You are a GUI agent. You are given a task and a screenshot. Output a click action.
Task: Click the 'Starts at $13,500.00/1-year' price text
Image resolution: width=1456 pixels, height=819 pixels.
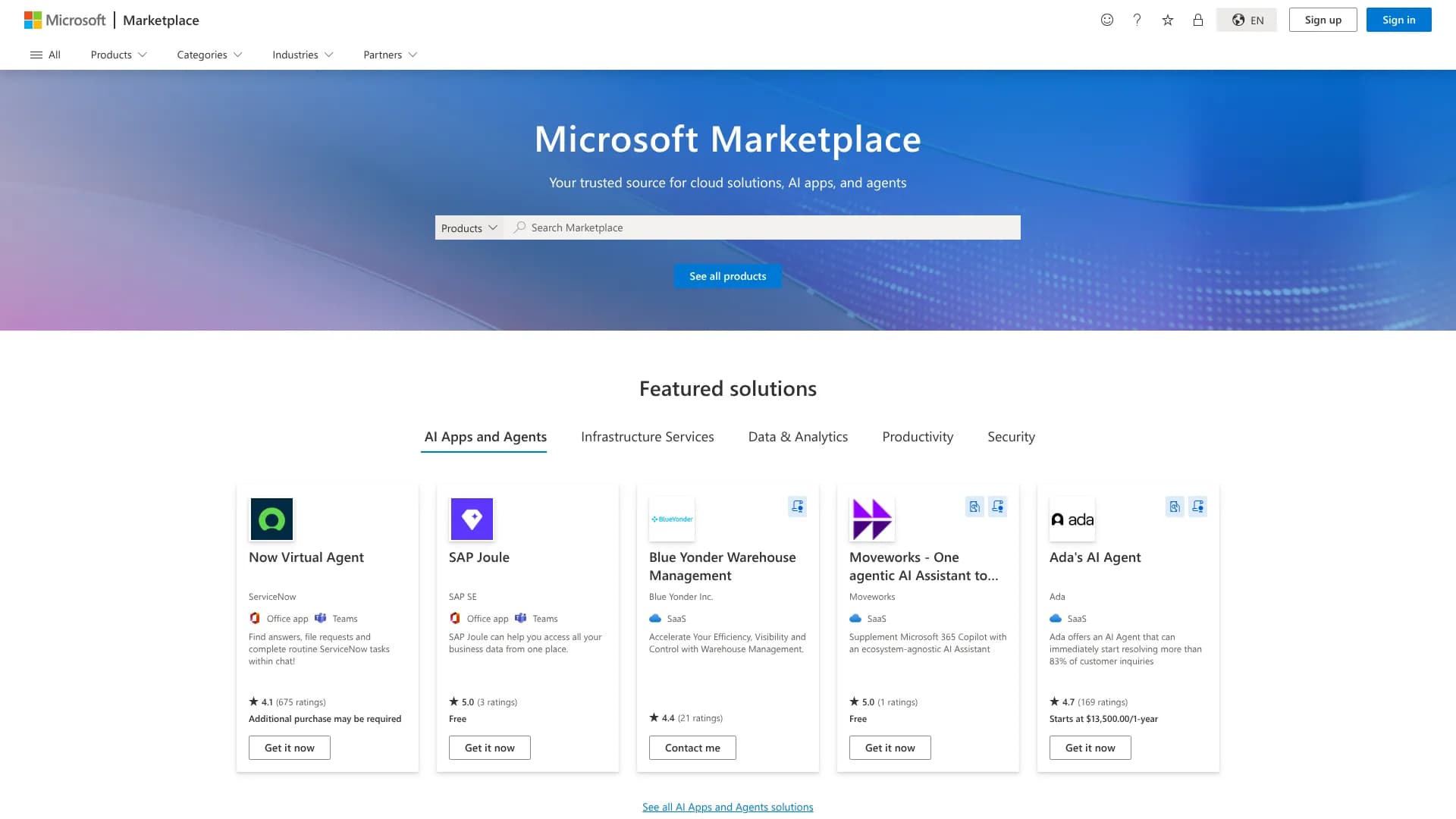[1103, 719]
